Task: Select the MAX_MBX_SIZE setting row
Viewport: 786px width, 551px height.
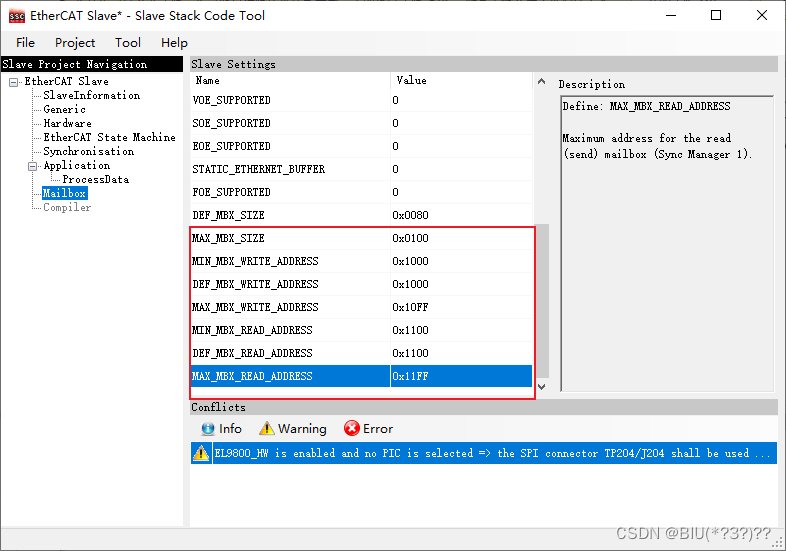Action: coord(361,239)
